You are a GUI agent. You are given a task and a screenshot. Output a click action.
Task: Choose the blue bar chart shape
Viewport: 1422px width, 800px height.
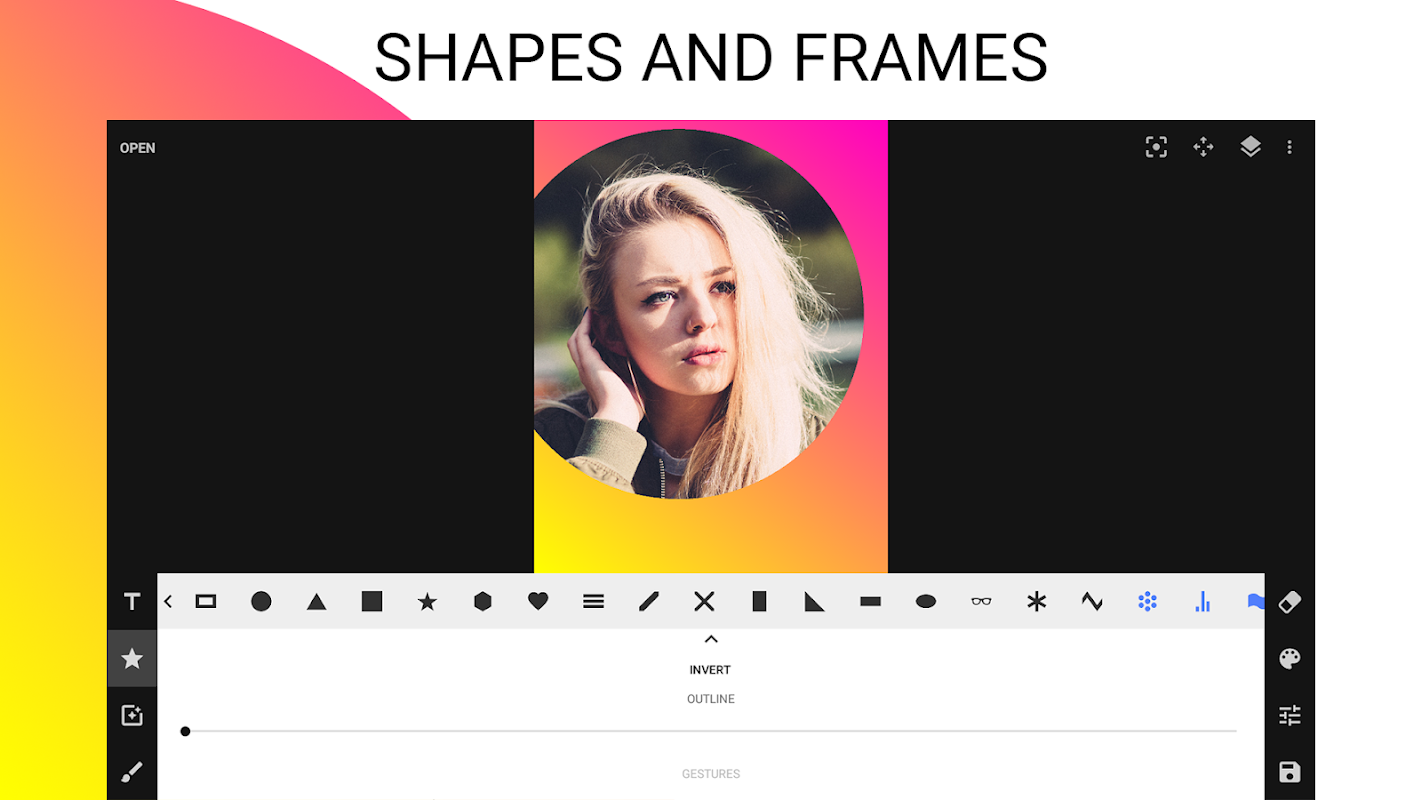(1203, 601)
